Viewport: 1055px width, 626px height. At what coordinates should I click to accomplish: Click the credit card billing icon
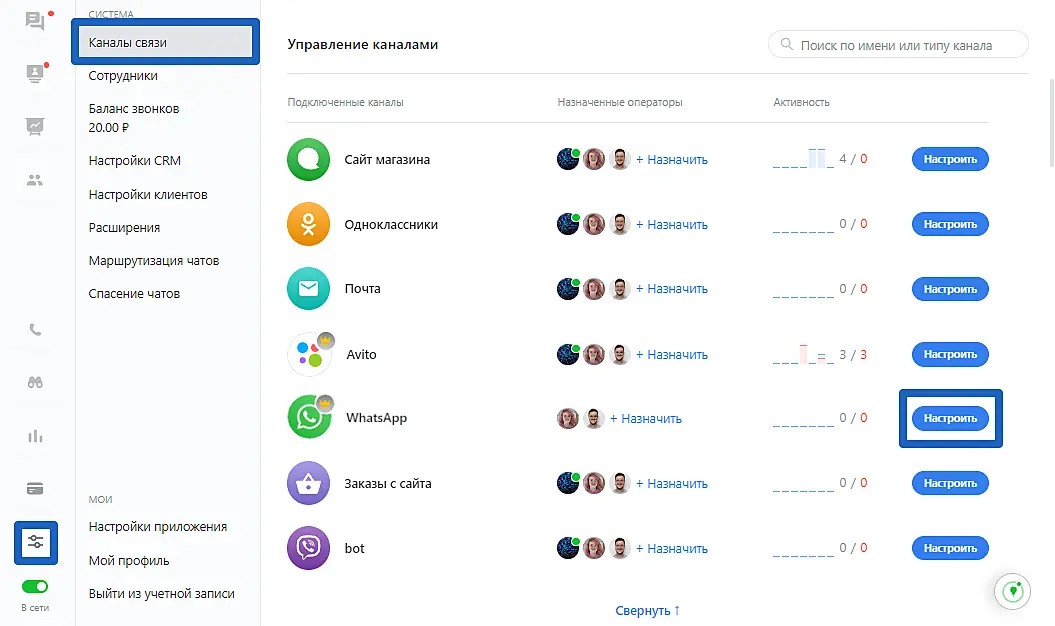(36, 489)
